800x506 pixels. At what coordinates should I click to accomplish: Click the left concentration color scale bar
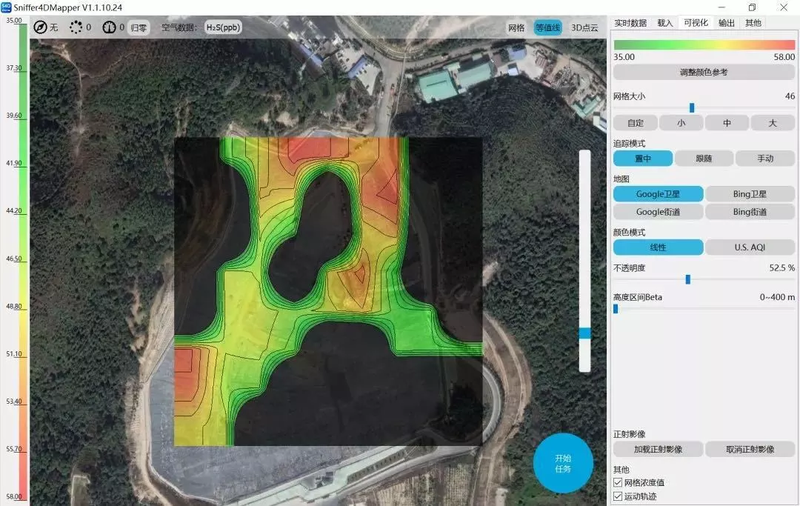tap(23, 261)
